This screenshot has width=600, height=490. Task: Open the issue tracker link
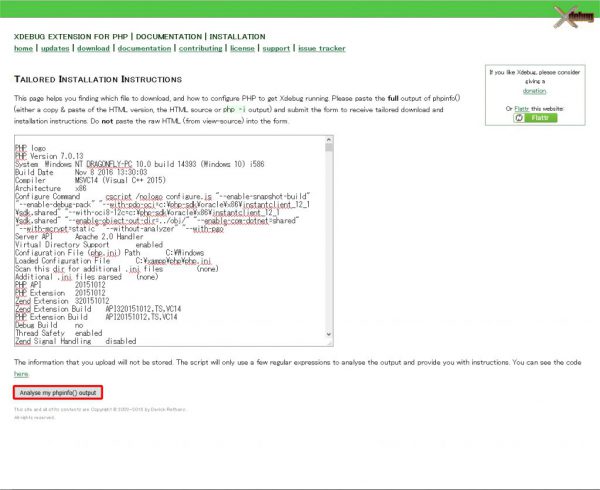pyautogui.click(x=321, y=48)
